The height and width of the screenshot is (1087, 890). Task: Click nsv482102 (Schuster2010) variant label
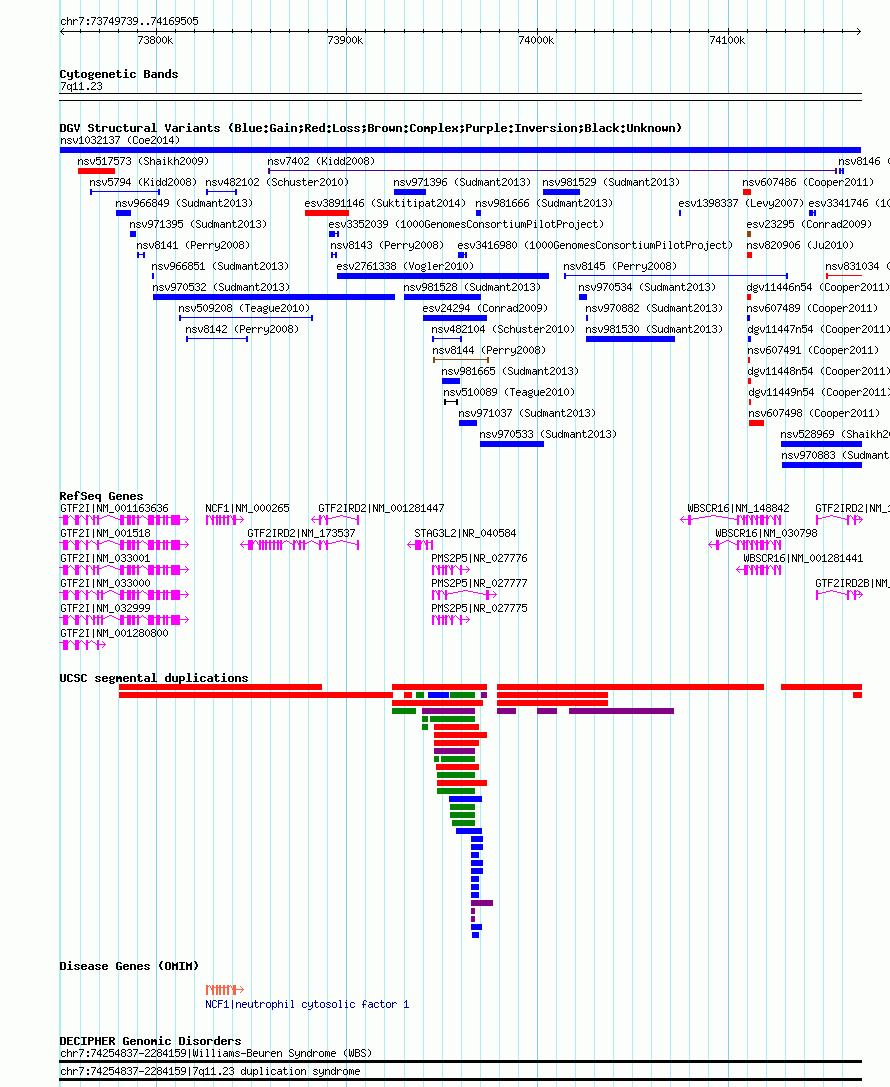[x=277, y=182]
